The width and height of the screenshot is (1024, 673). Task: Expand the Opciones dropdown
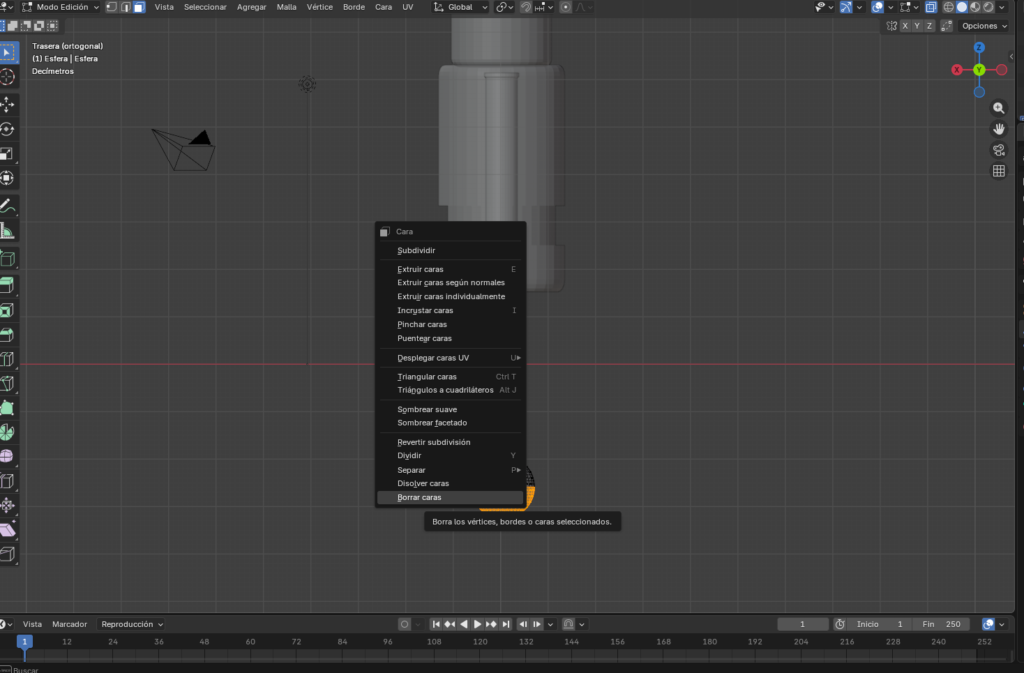984,26
